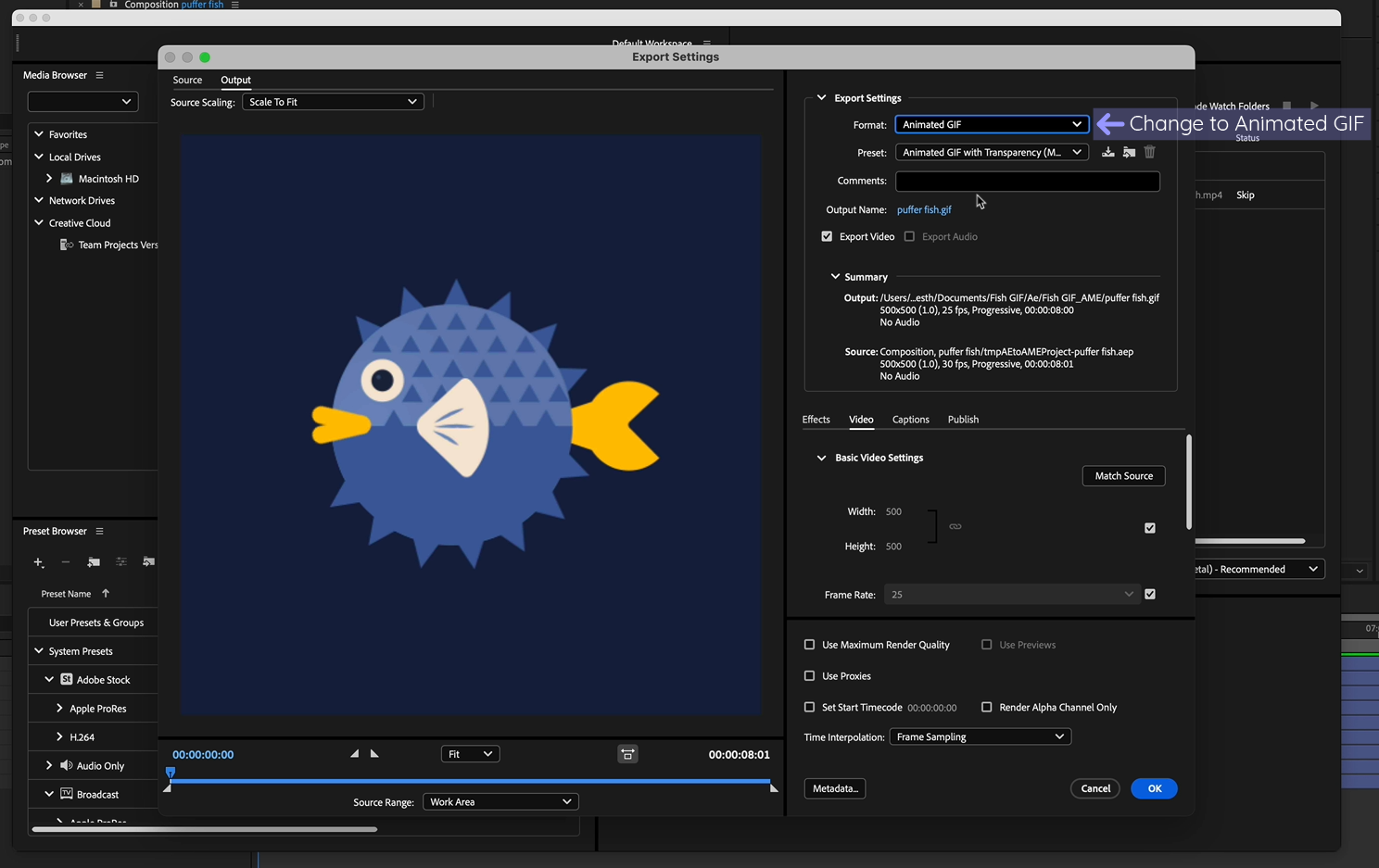Uncheck the Export Video checkbox
Screen dimensions: 1379x868
tap(827, 236)
